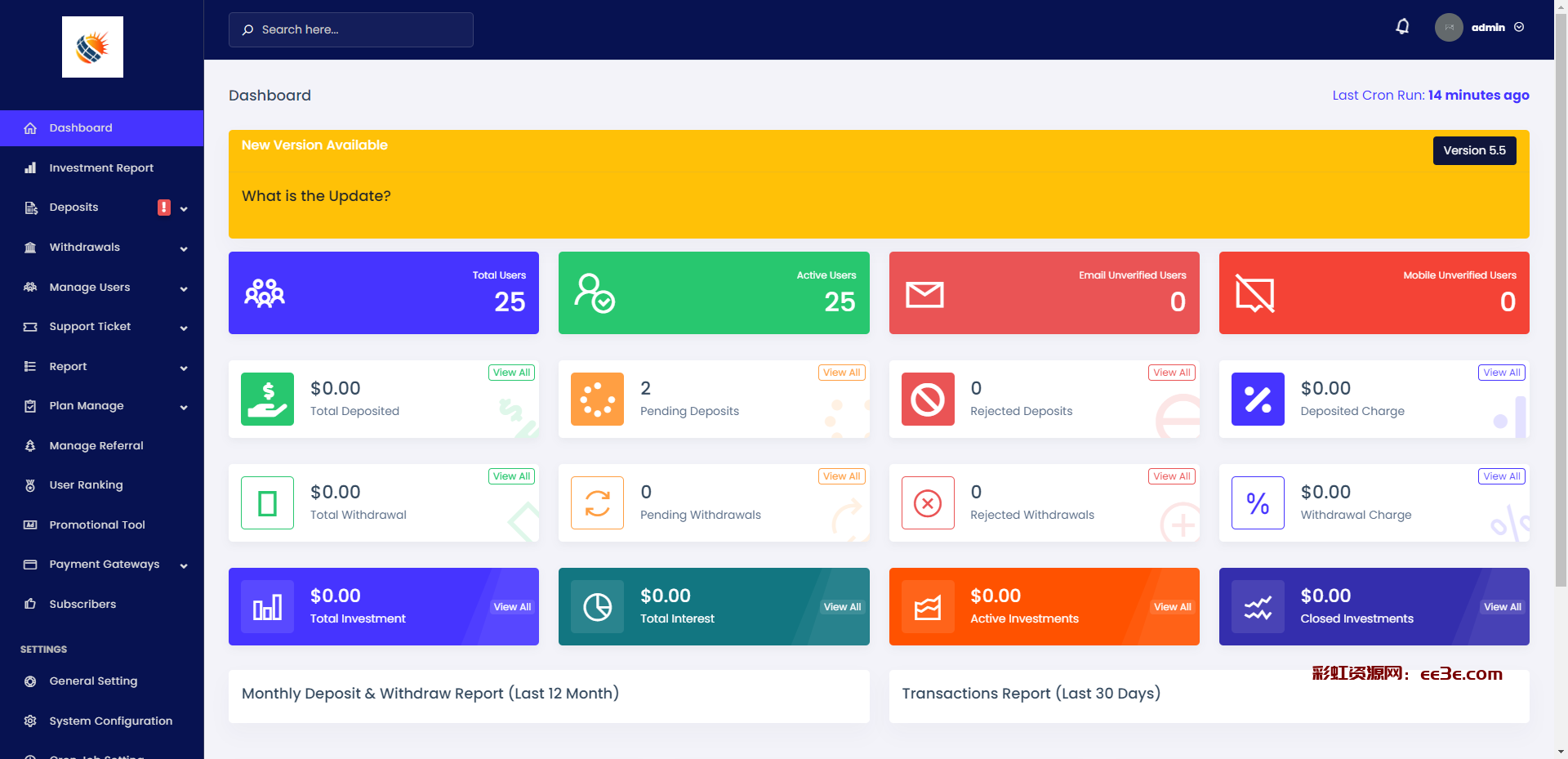
Task: Click the red Deposits alert badge
Action: pos(164,208)
